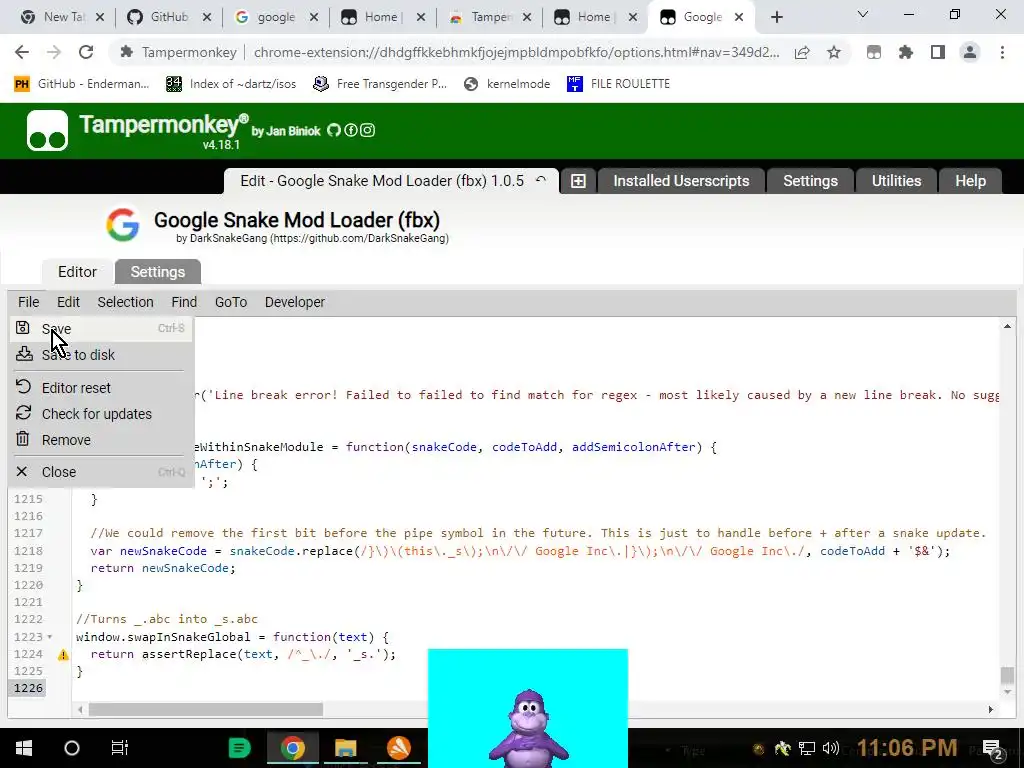Open the Edit menu in editor
This screenshot has width=1024, height=768.
pos(68,302)
